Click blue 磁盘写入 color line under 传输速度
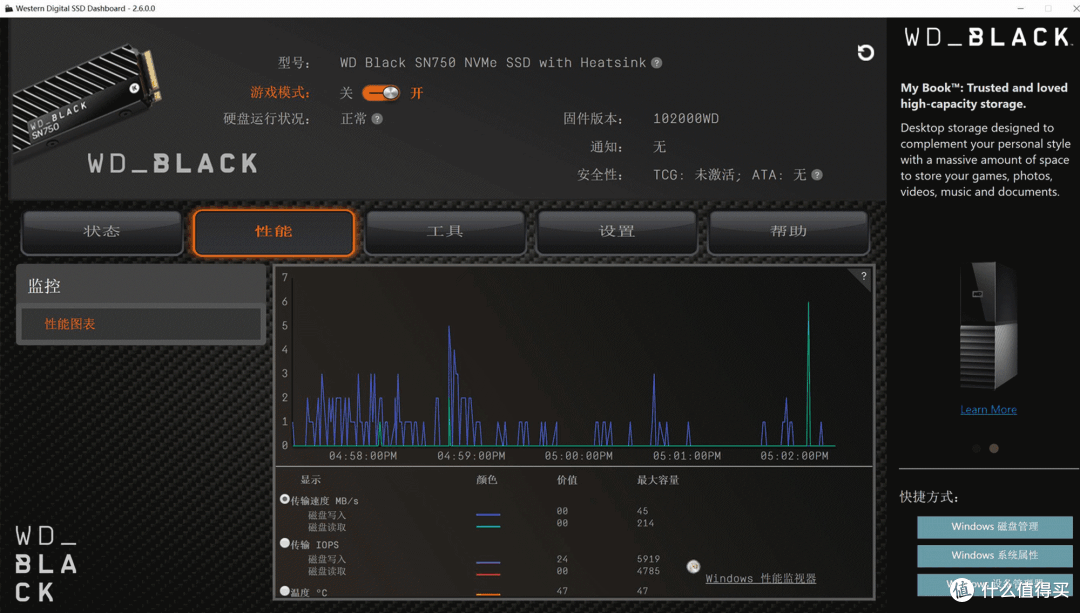The image size is (1080, 613). [x=488, y=515]
